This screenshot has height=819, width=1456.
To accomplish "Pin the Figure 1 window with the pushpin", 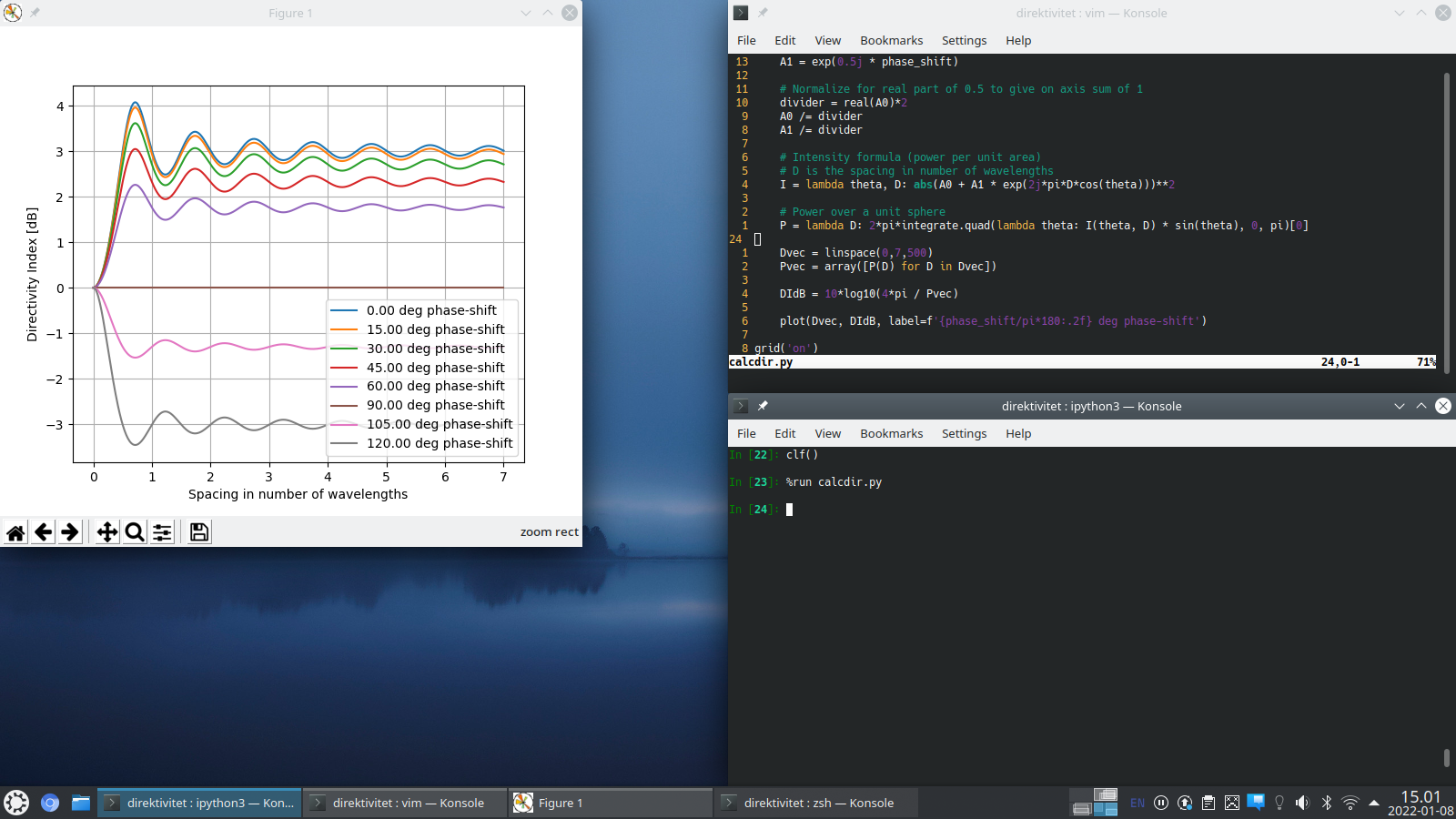I will pos(35,13).
